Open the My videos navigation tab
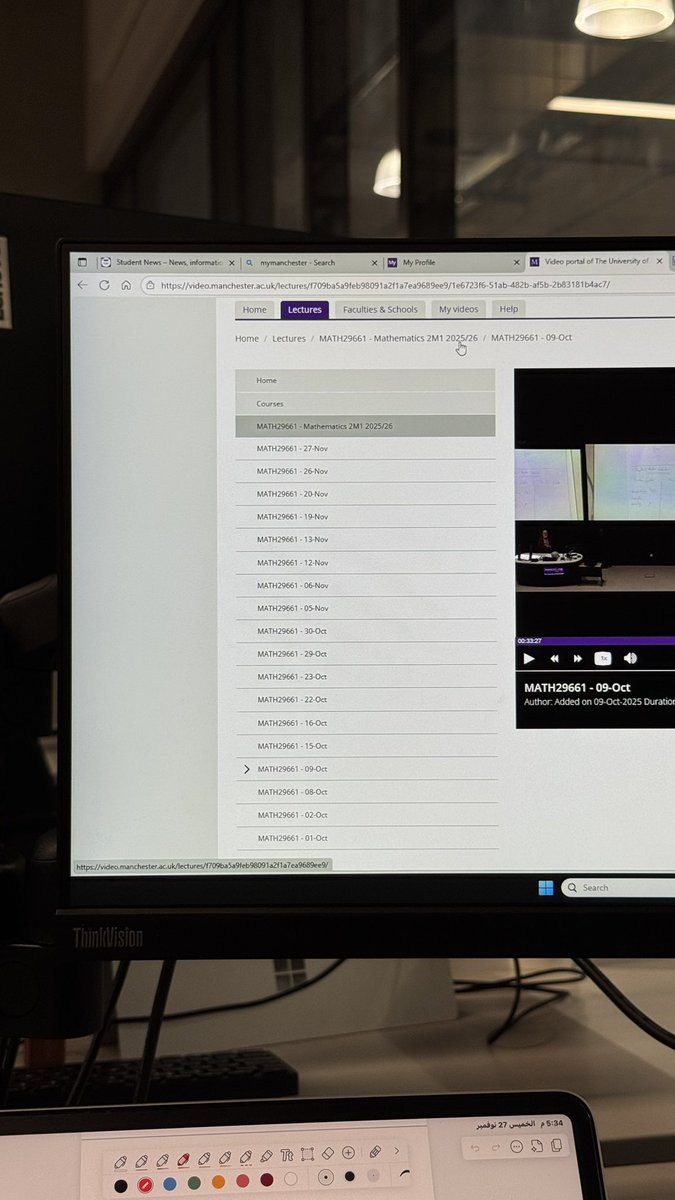 pos(459,310)
